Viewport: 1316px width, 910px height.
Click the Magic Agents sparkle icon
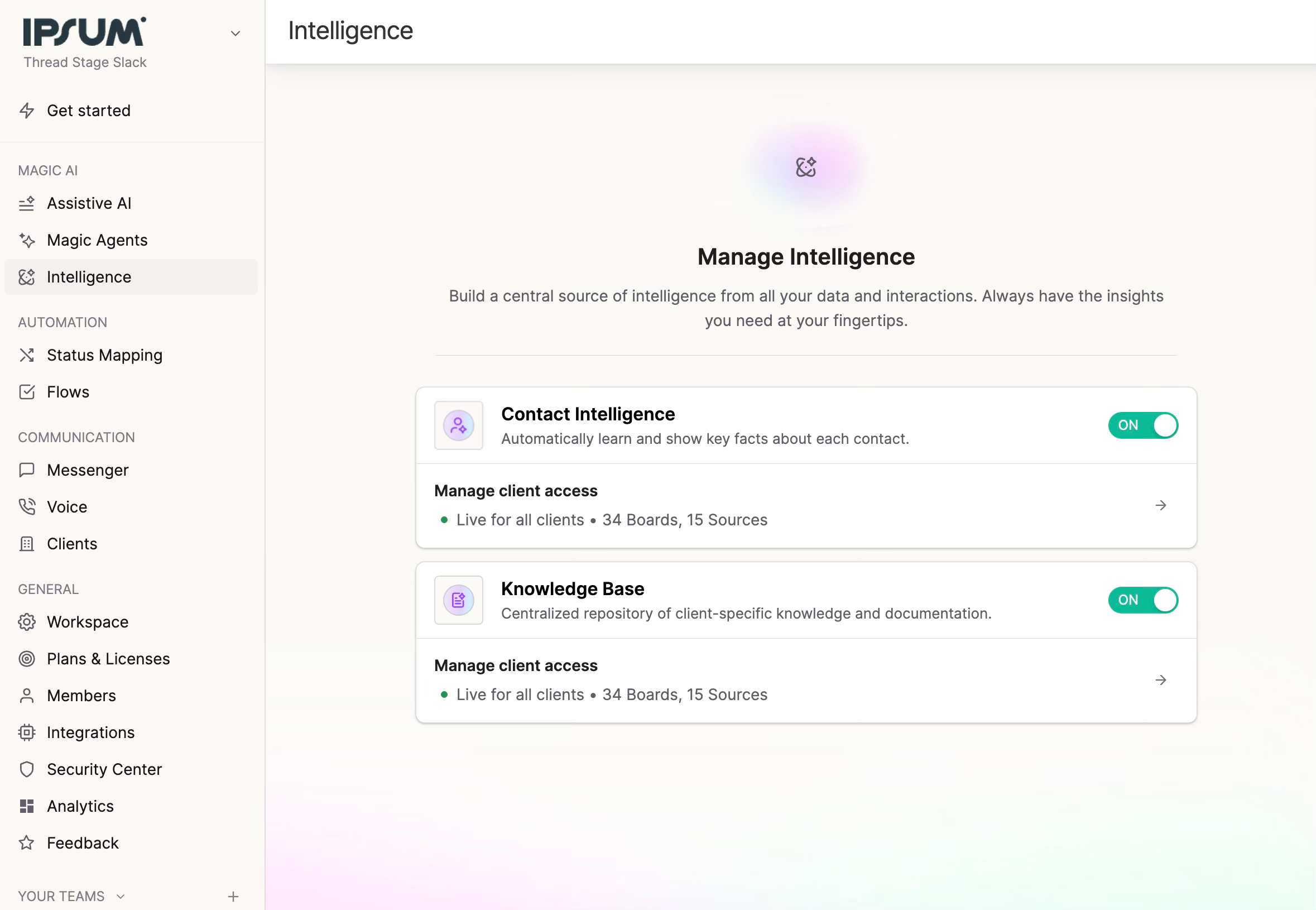click(27, 240)
